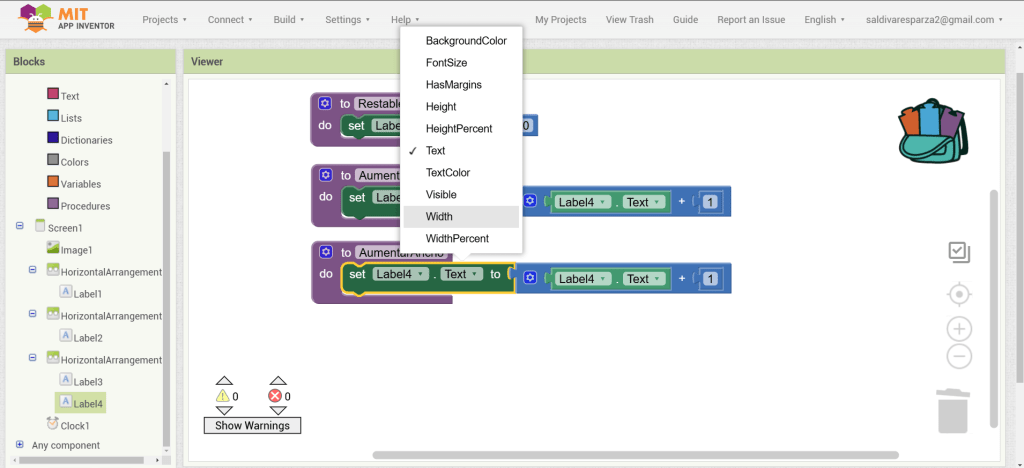Click the workspace controls checkbox icon

tap(959, 252)
